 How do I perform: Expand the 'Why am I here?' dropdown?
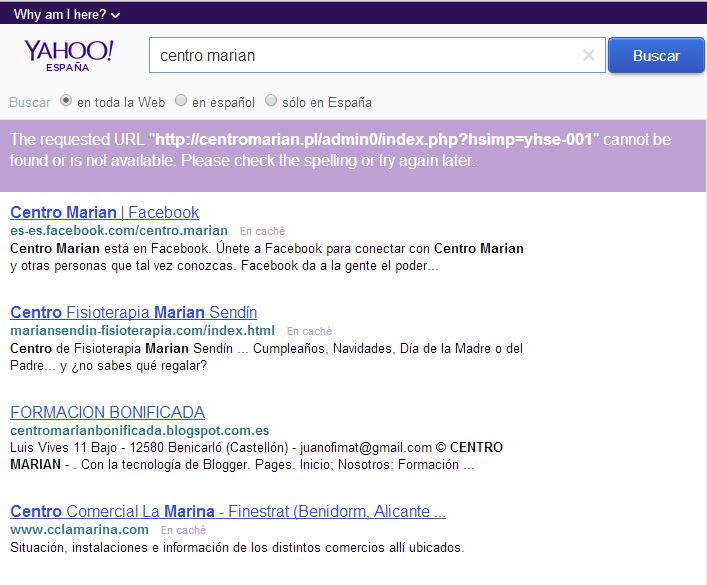pos(67,14)
